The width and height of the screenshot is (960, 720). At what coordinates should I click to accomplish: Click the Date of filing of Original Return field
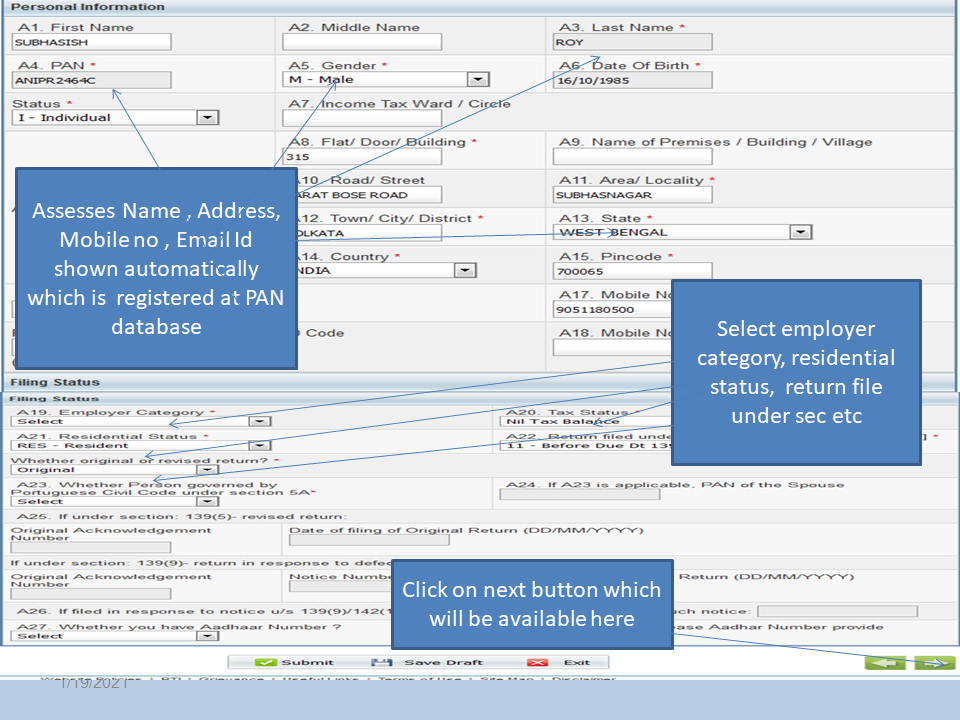click(x=369, y=540)
